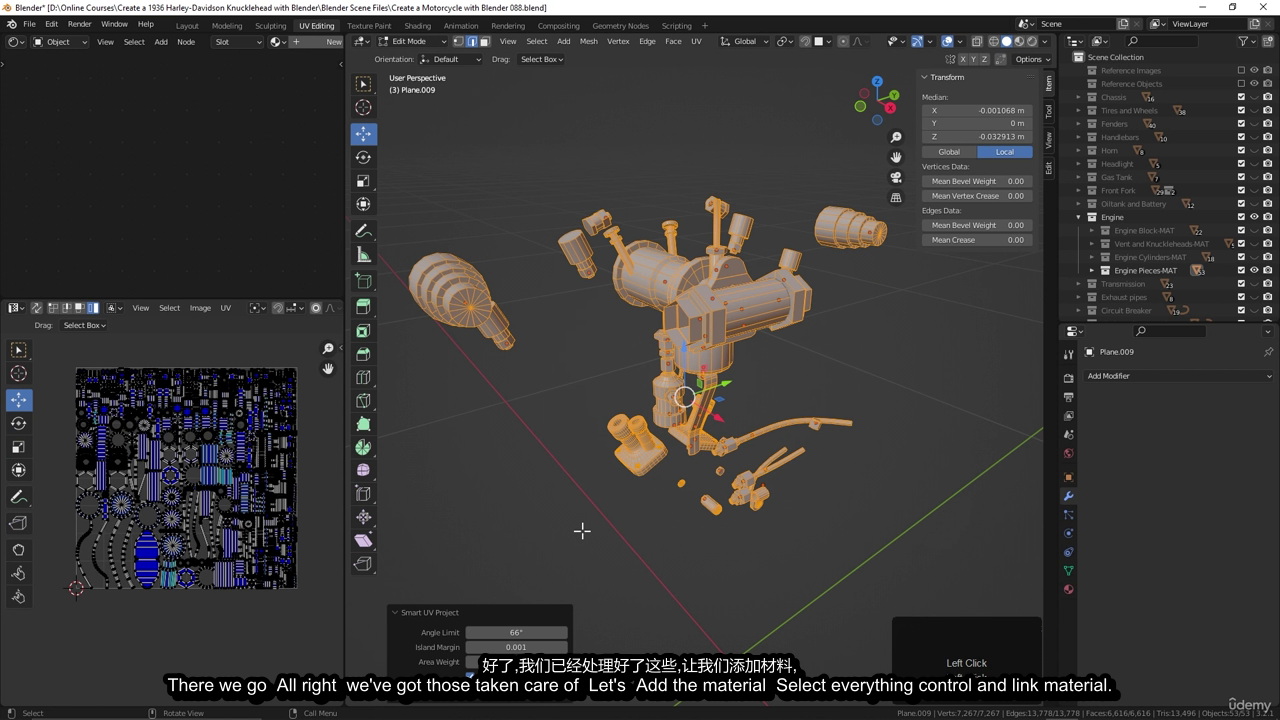
Task: Collapse the Smart UV Project operator panel
Action: pyautogui.click(x=394, y=612)
